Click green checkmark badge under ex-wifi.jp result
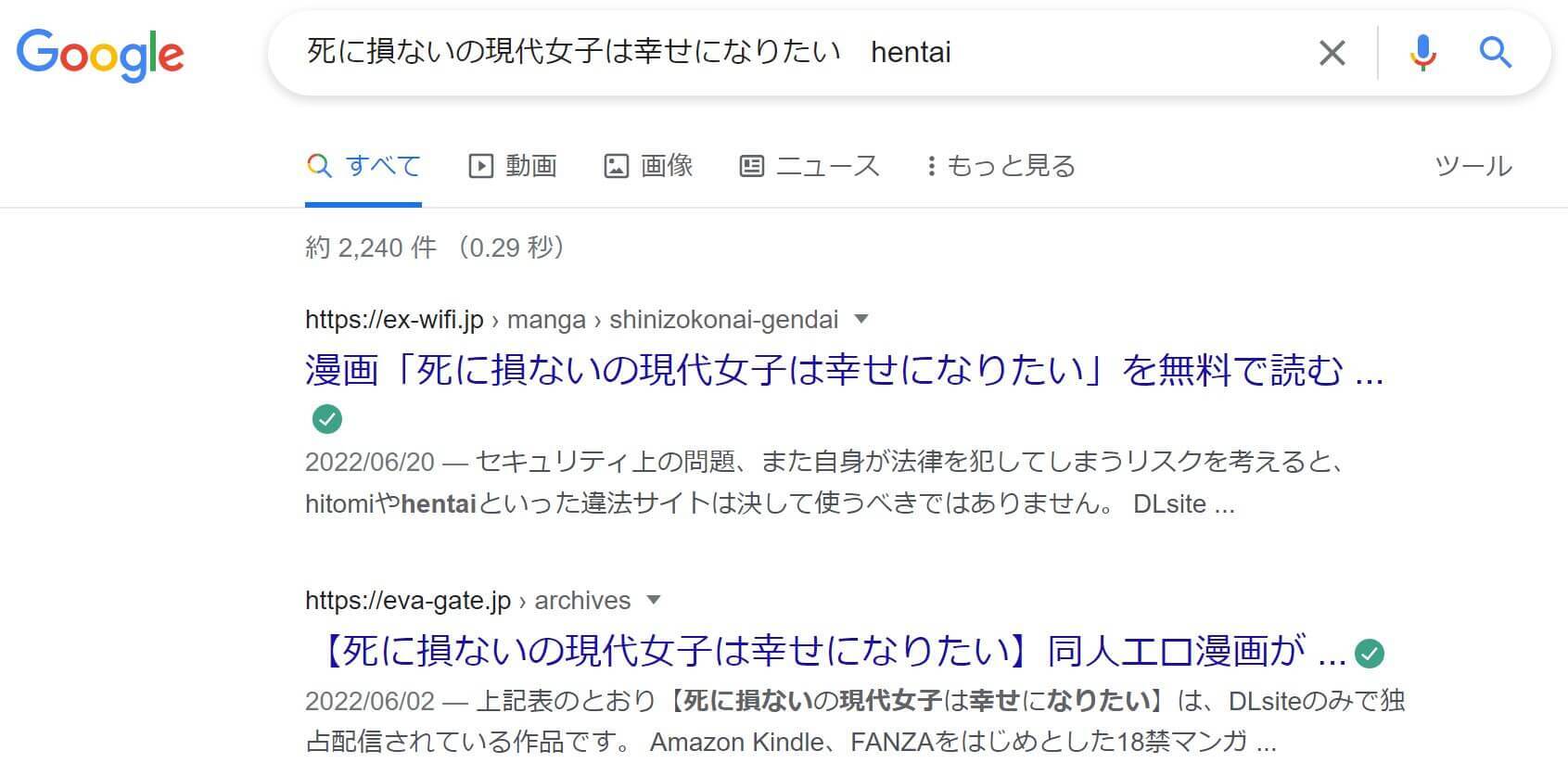Viewport: 1568px width, 776px height. pos(326,419)
